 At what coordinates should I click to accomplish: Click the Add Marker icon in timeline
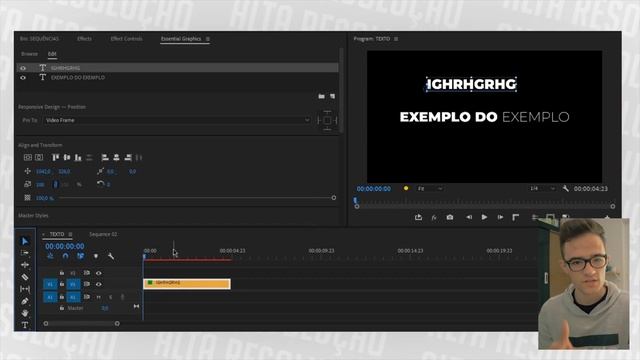click(96, 256)
